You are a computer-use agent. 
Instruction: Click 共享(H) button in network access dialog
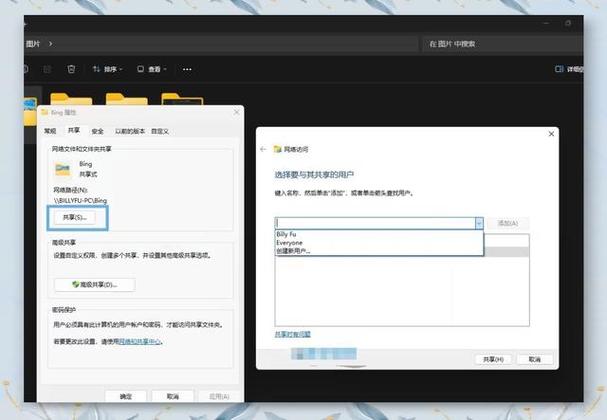pos(493,359)
